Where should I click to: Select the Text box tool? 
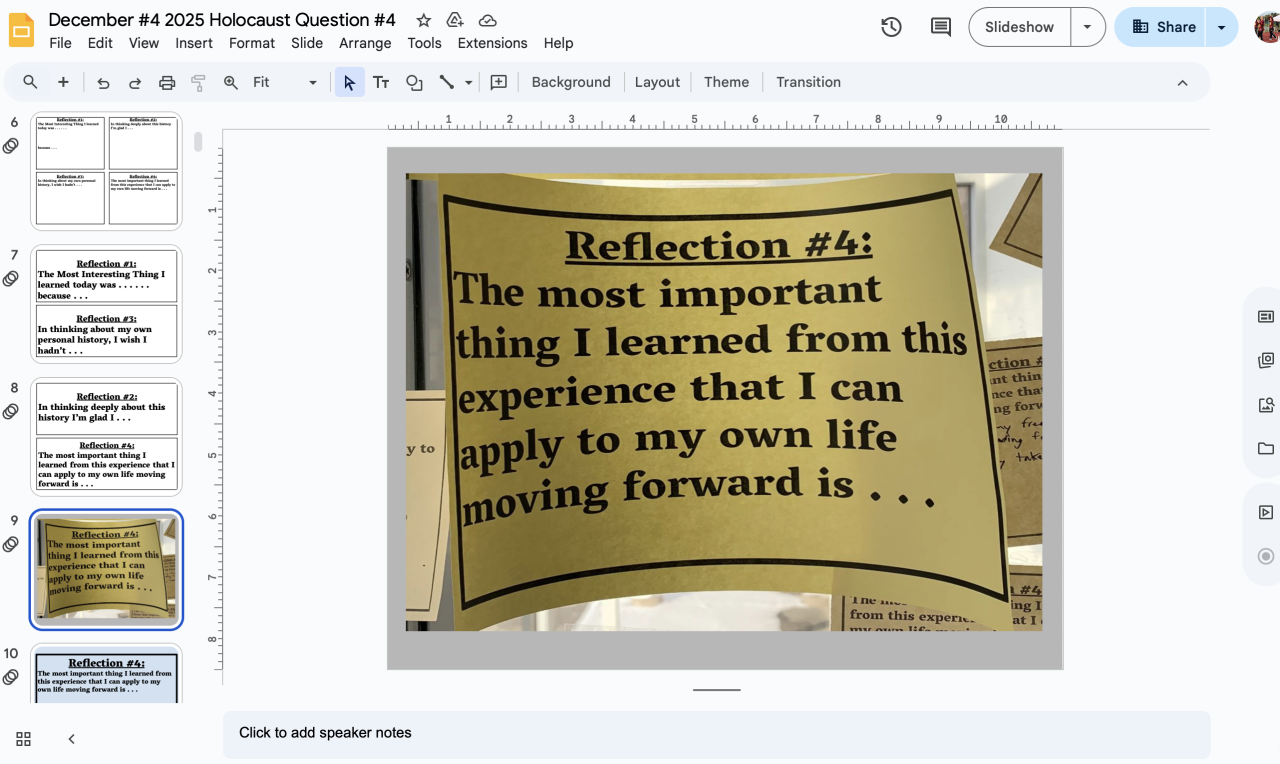[381, 83]
